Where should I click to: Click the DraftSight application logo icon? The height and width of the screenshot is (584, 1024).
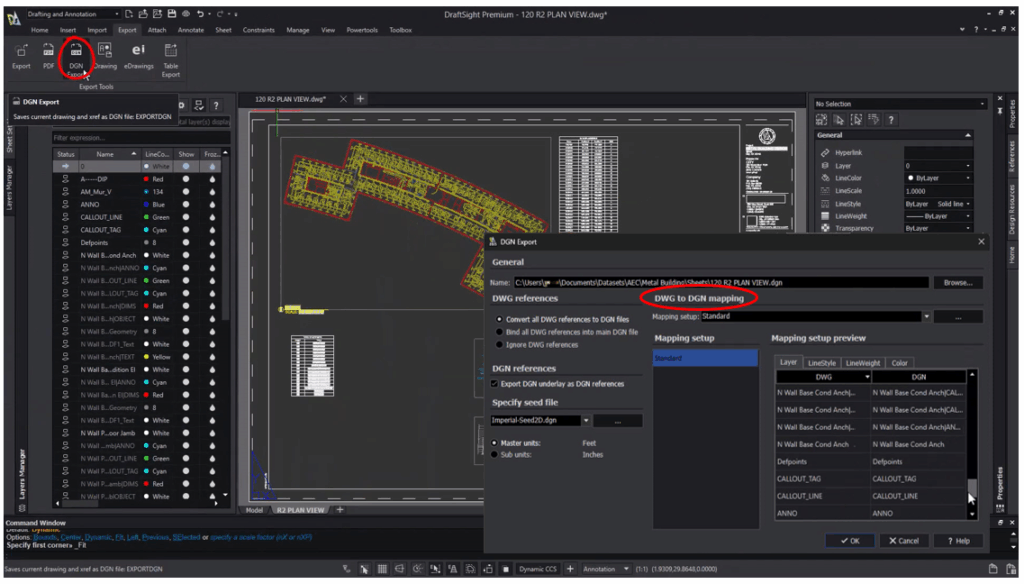(13, 18)
